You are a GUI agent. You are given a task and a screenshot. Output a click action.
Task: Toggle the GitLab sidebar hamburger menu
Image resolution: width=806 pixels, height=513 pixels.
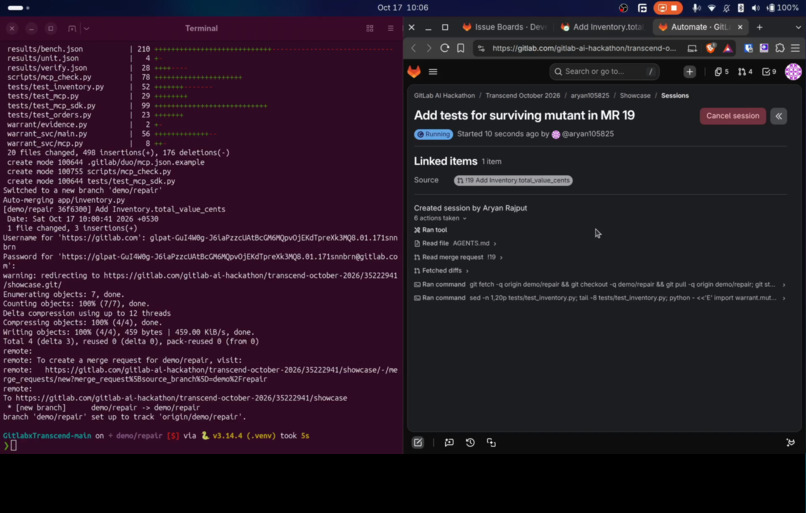(433, 72)
